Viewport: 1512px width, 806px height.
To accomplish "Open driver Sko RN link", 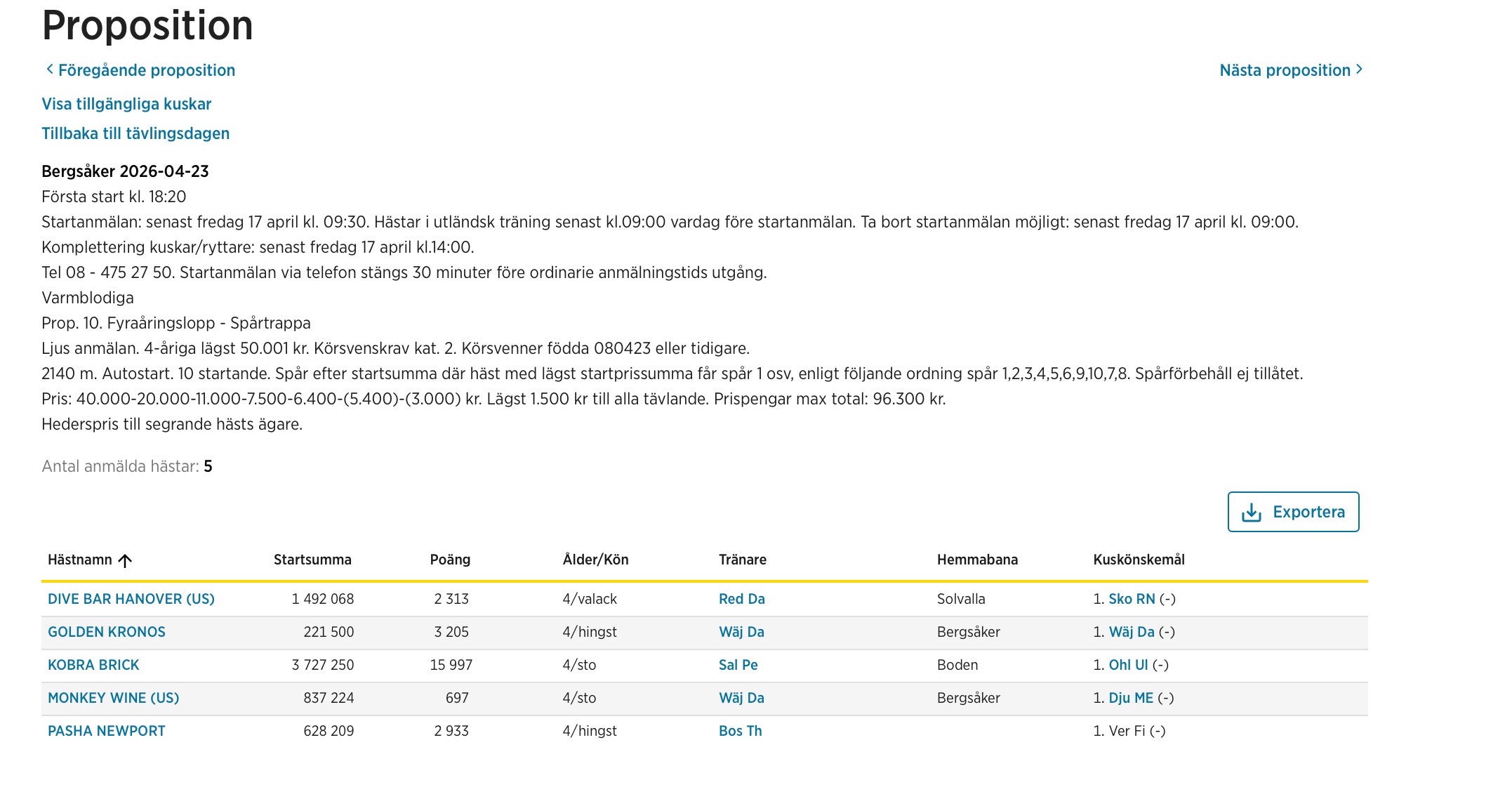I will [1132, 599].
